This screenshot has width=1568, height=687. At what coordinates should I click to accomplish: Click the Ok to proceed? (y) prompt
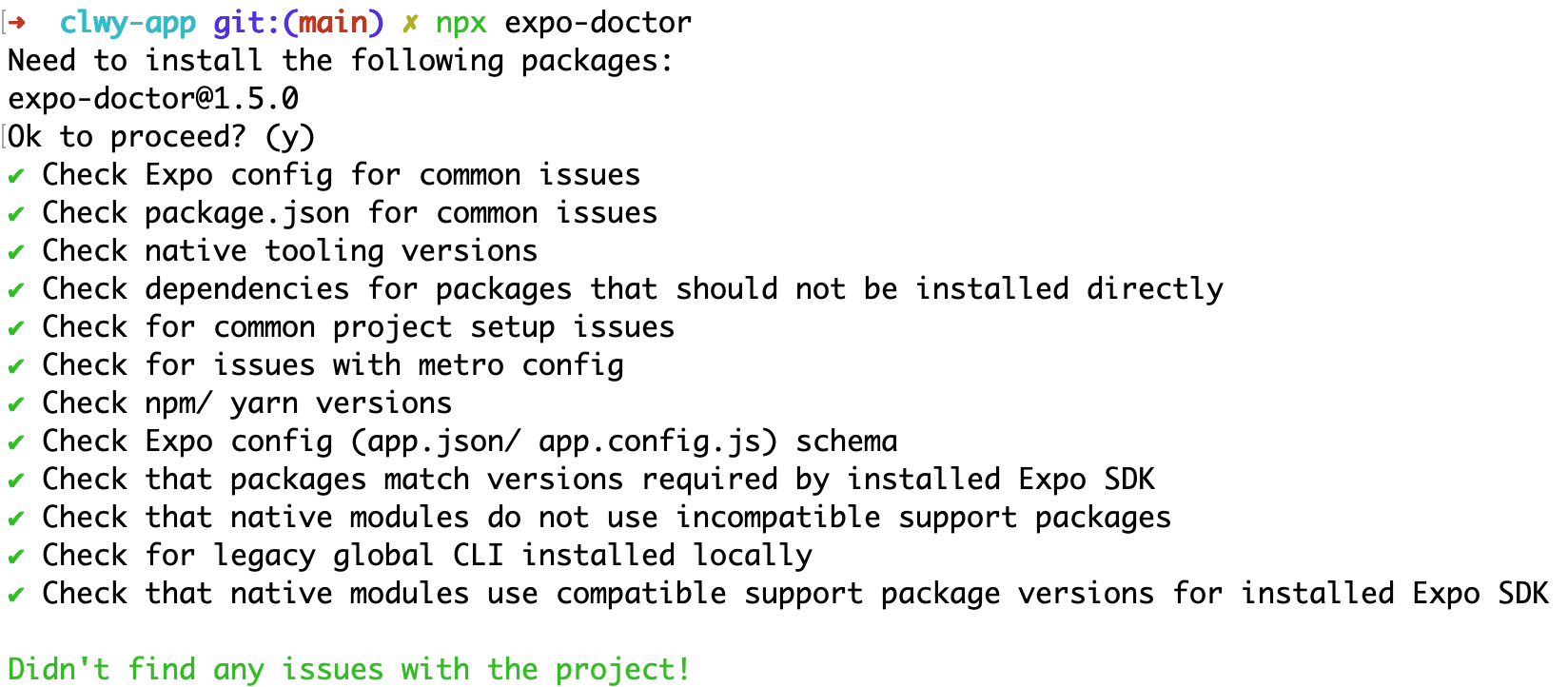162,137
